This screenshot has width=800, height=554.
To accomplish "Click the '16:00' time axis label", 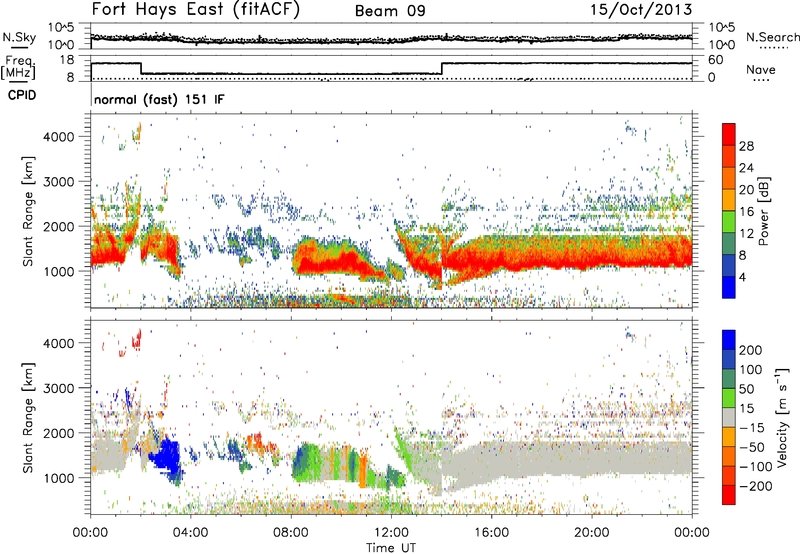I will click(x=491, y=533).
